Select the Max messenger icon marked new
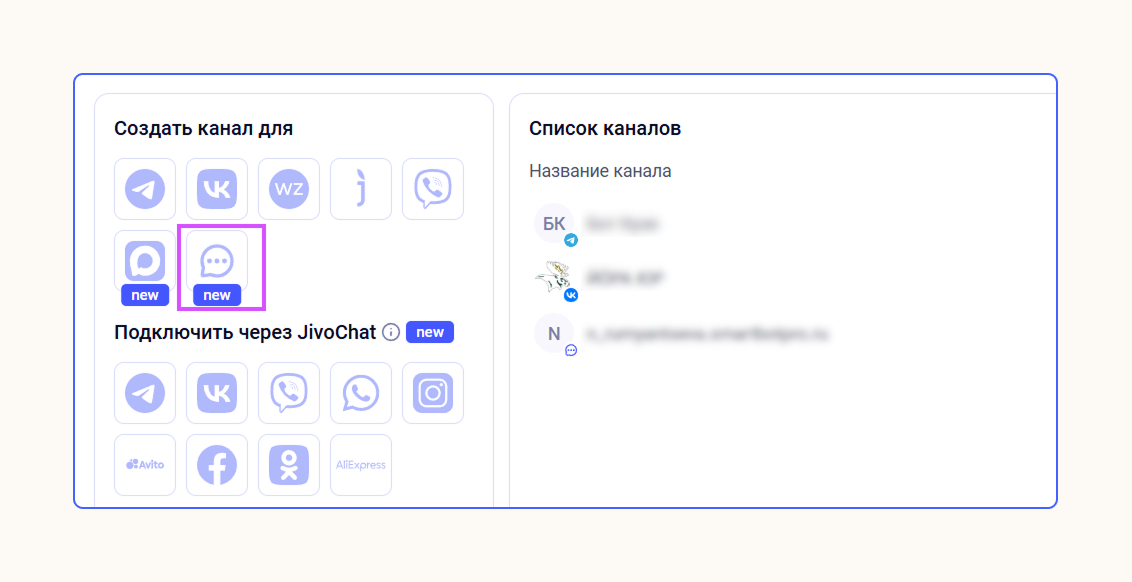This screenshot has width=1132, height=582. [145, 261]
